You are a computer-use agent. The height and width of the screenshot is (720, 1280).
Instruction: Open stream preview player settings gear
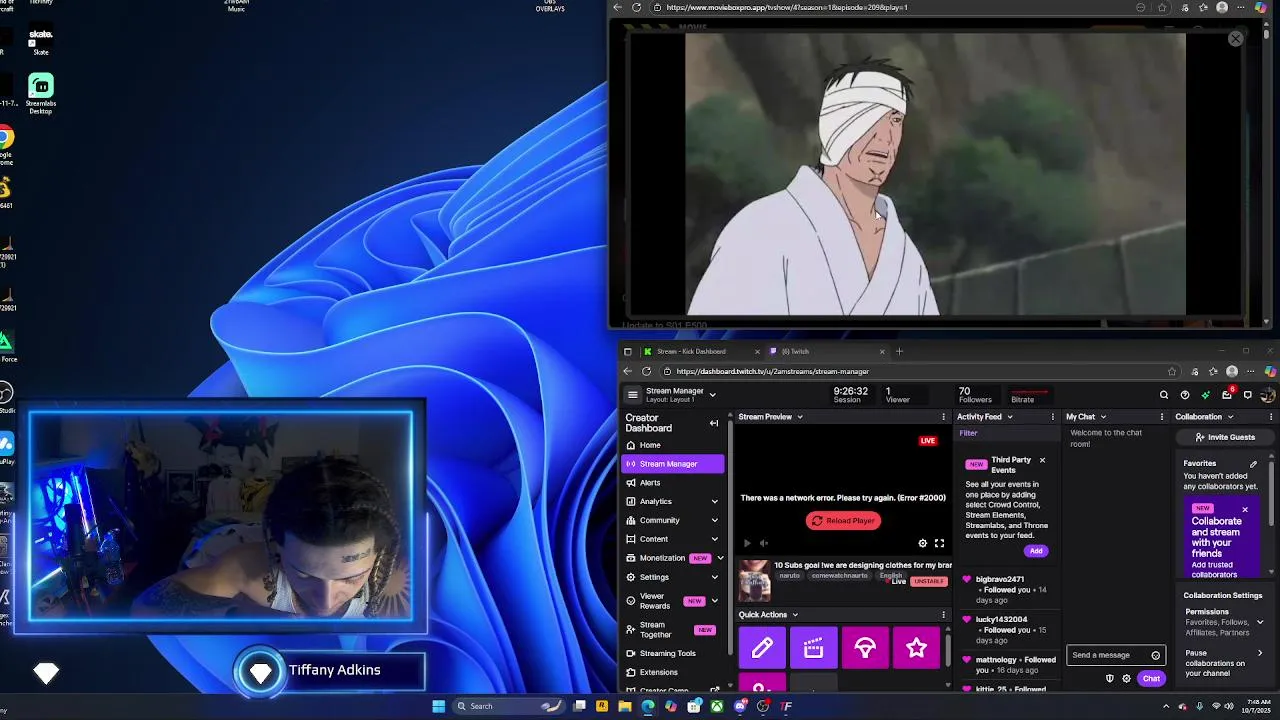pyautogui.click(x=923, y=543)
